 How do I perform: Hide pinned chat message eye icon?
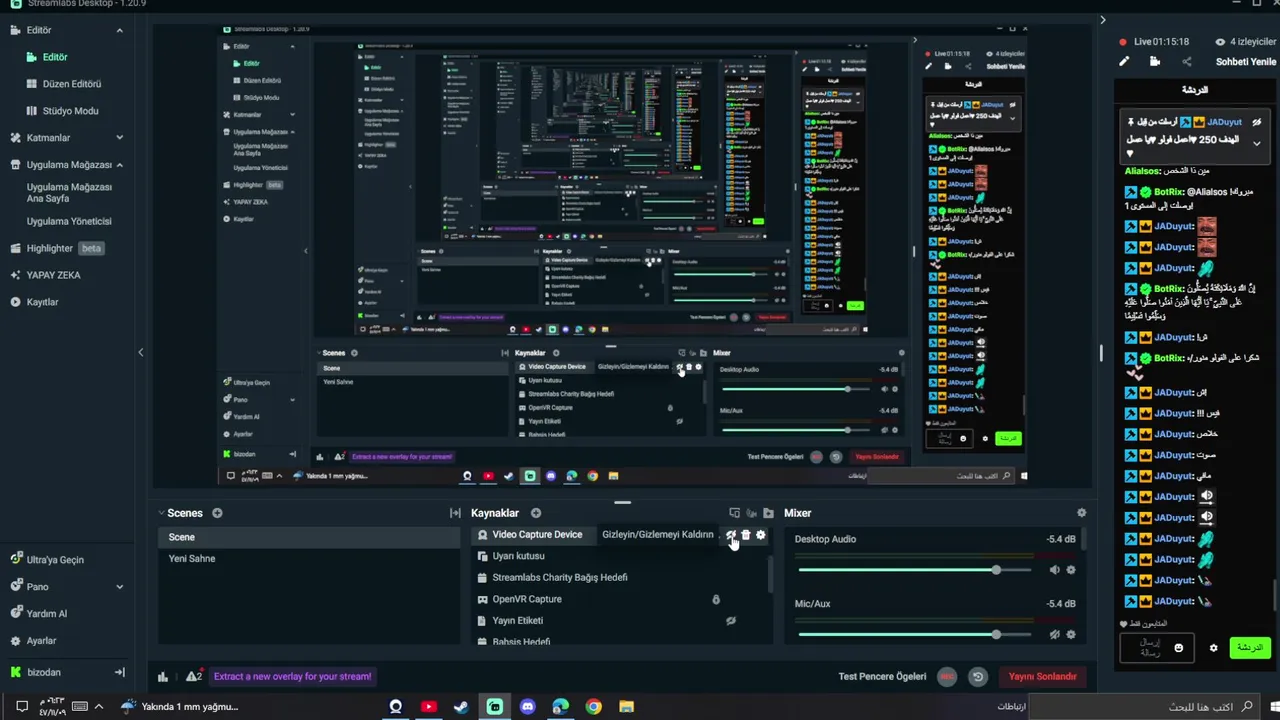tap(1257, 122)
